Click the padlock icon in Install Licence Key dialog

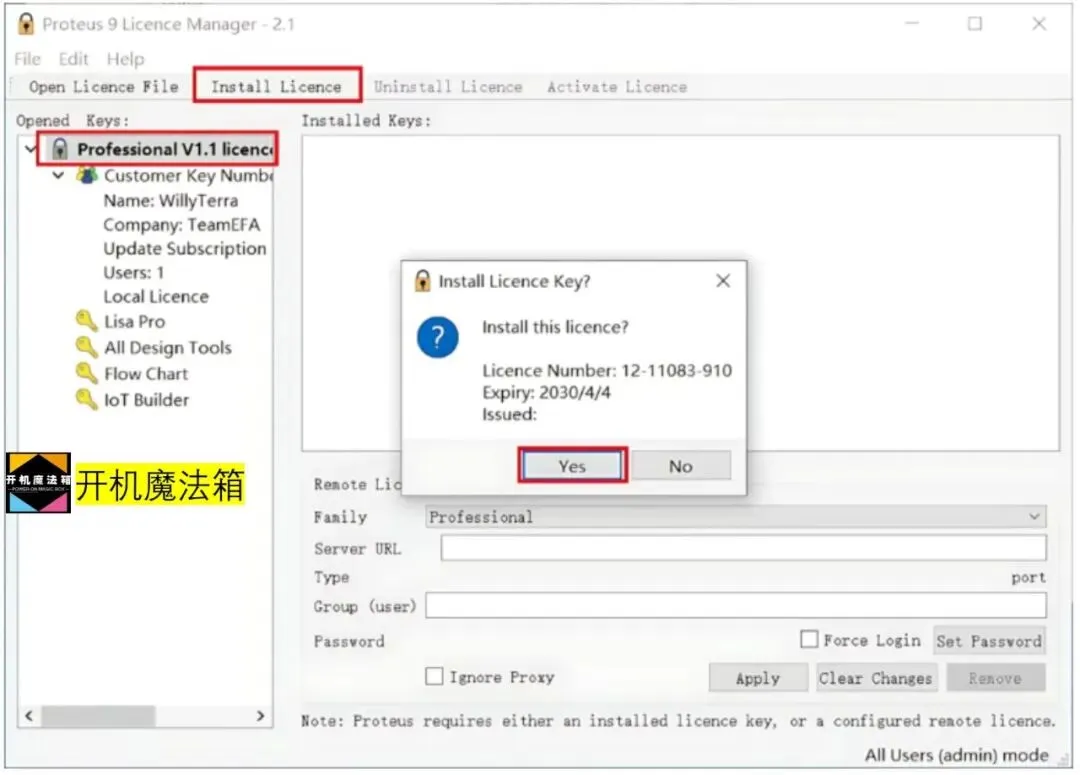[x=422, y=281]
